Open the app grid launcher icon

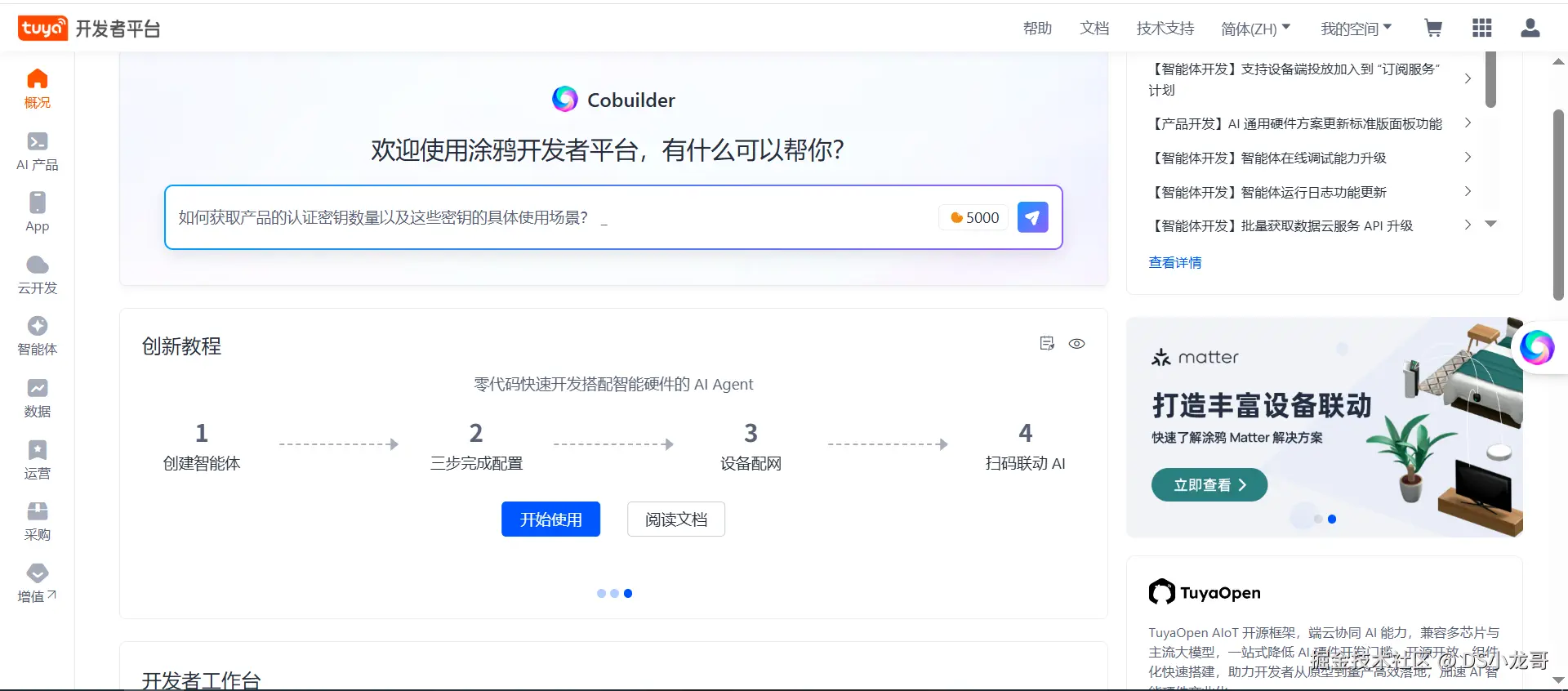[1481, 29]
